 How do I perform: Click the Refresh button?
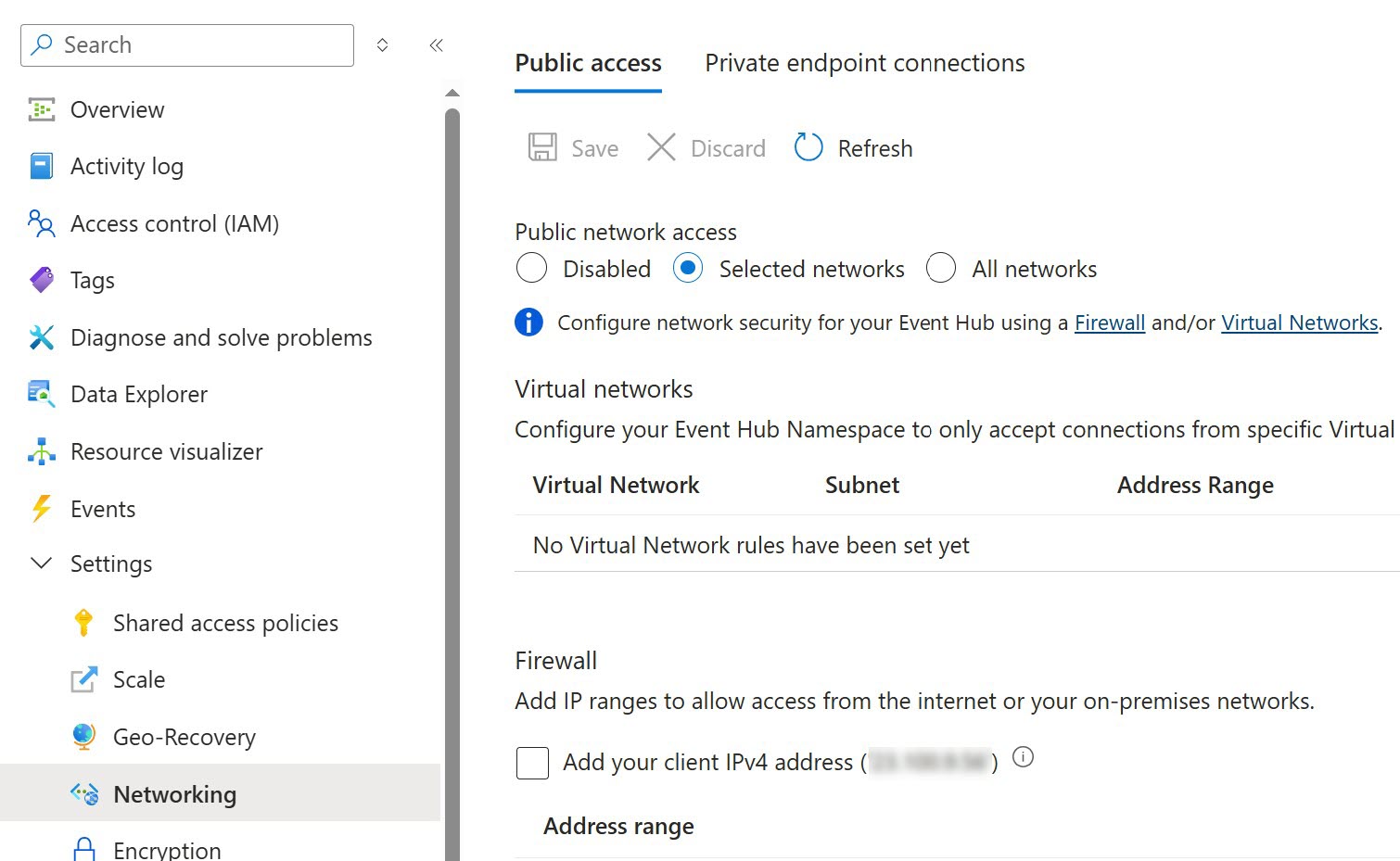(854, 148)
